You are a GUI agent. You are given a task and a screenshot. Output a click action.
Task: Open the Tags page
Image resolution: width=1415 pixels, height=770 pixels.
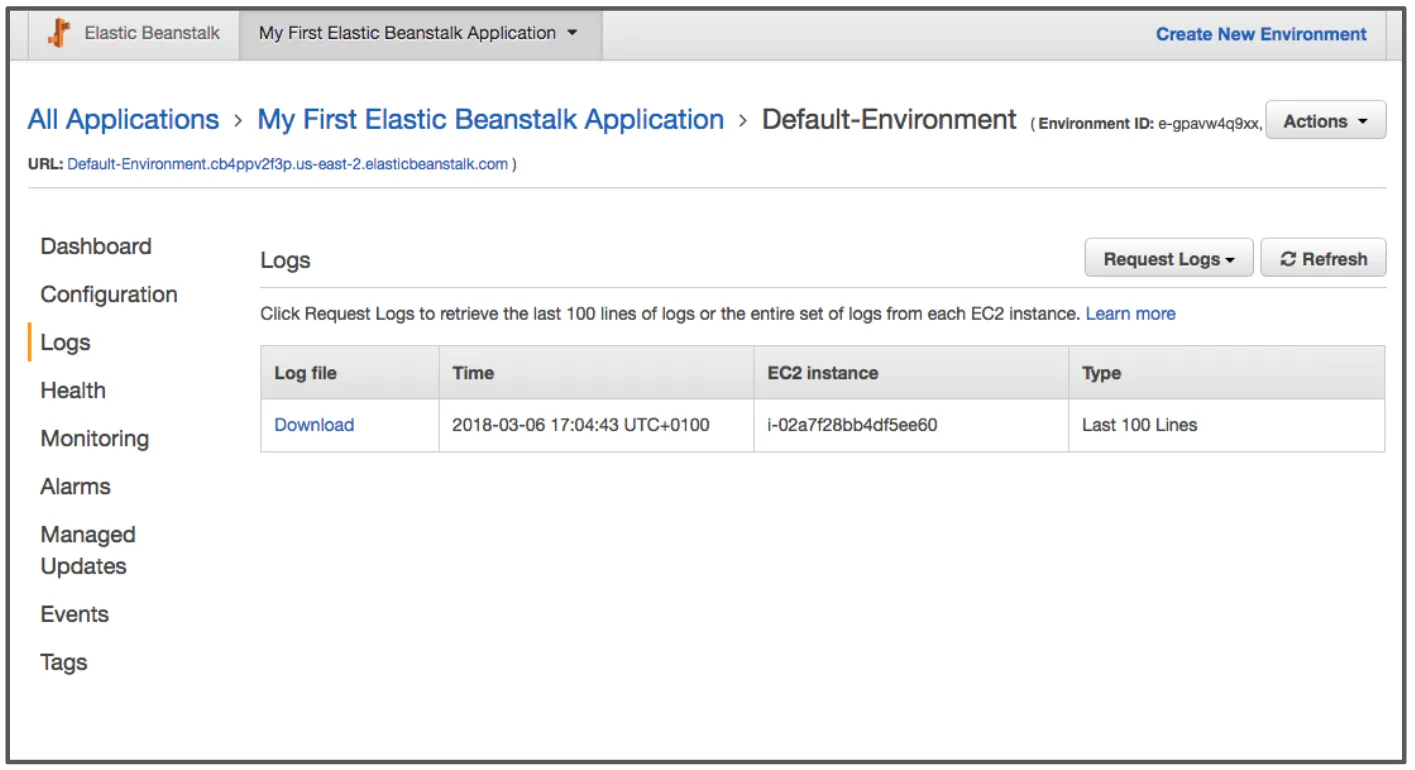(64, 662)
